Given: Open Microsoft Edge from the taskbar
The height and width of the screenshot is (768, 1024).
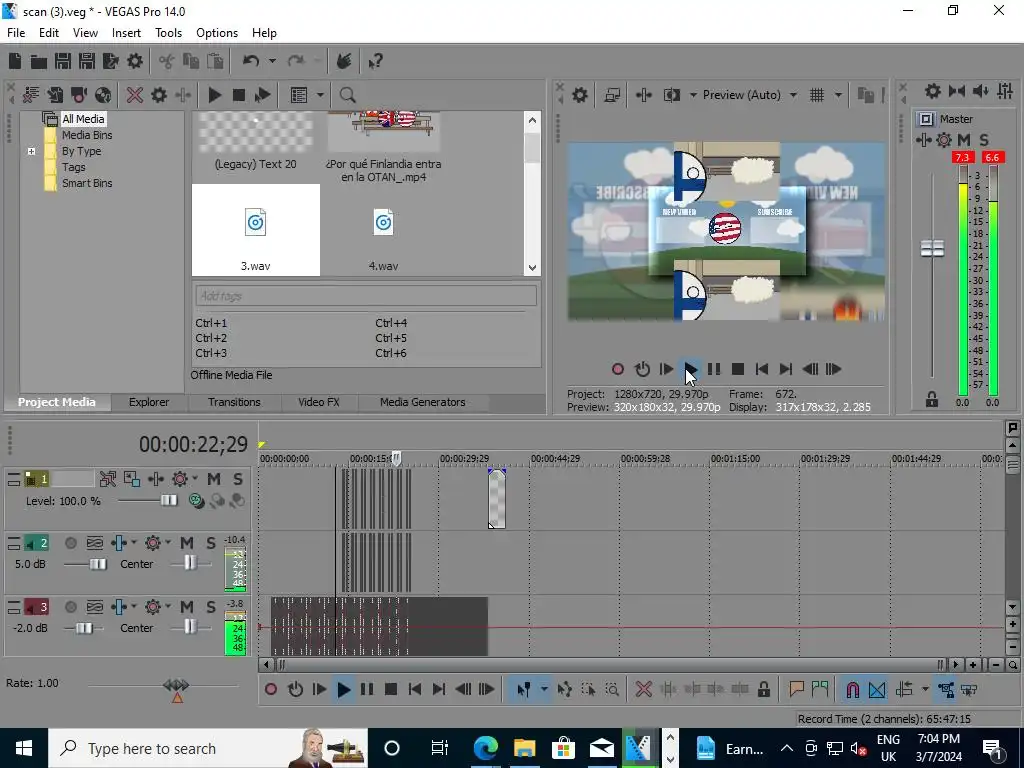Looking at the screenshot, I should [x=485, y=748].
